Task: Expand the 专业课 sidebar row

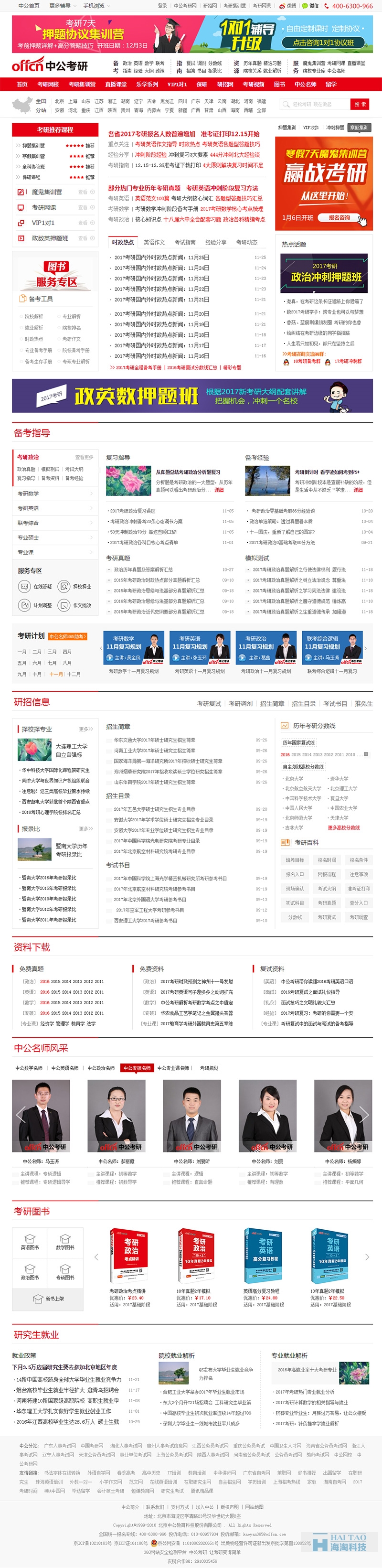Action: pyautogui.click(x=55, y=552)
